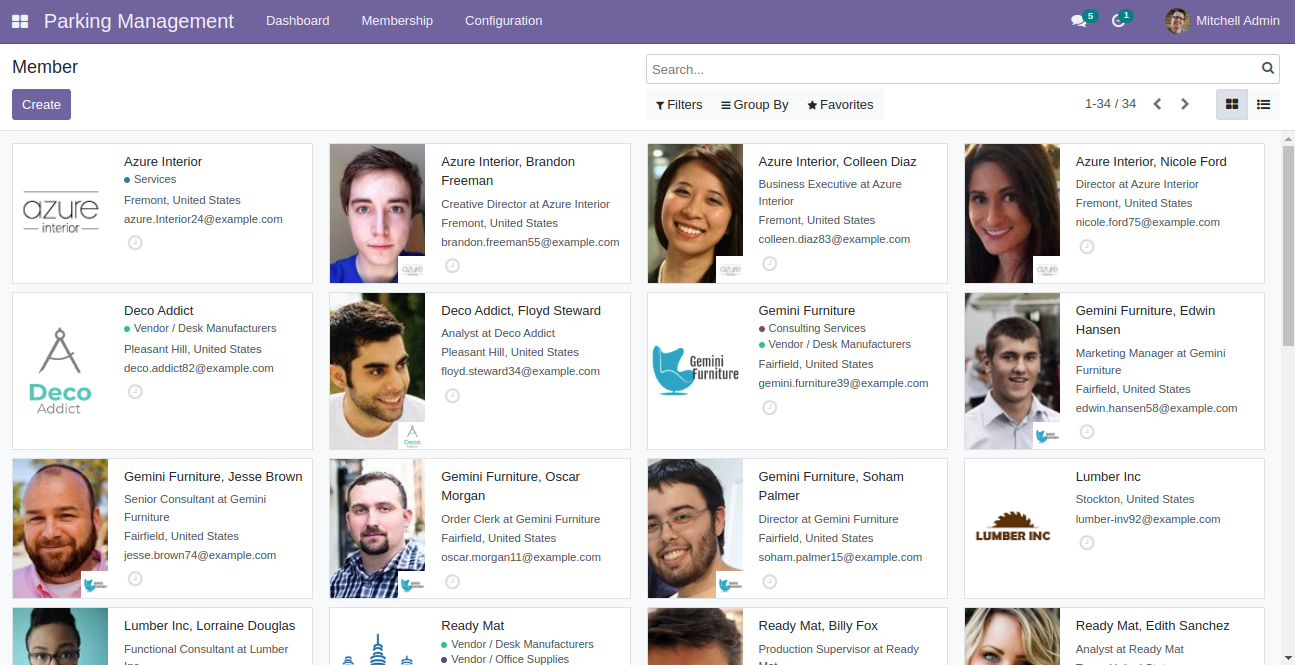Open Brandon Freeman's photo
Image resolution: width=1295 pixels, height=665 pixels.
tap(378, 213)
